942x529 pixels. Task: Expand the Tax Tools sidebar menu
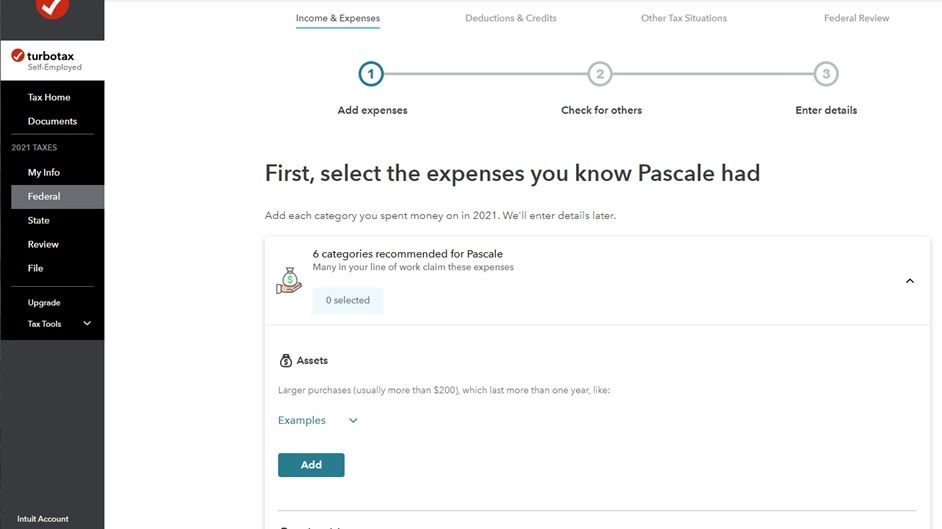pos(86,324)
